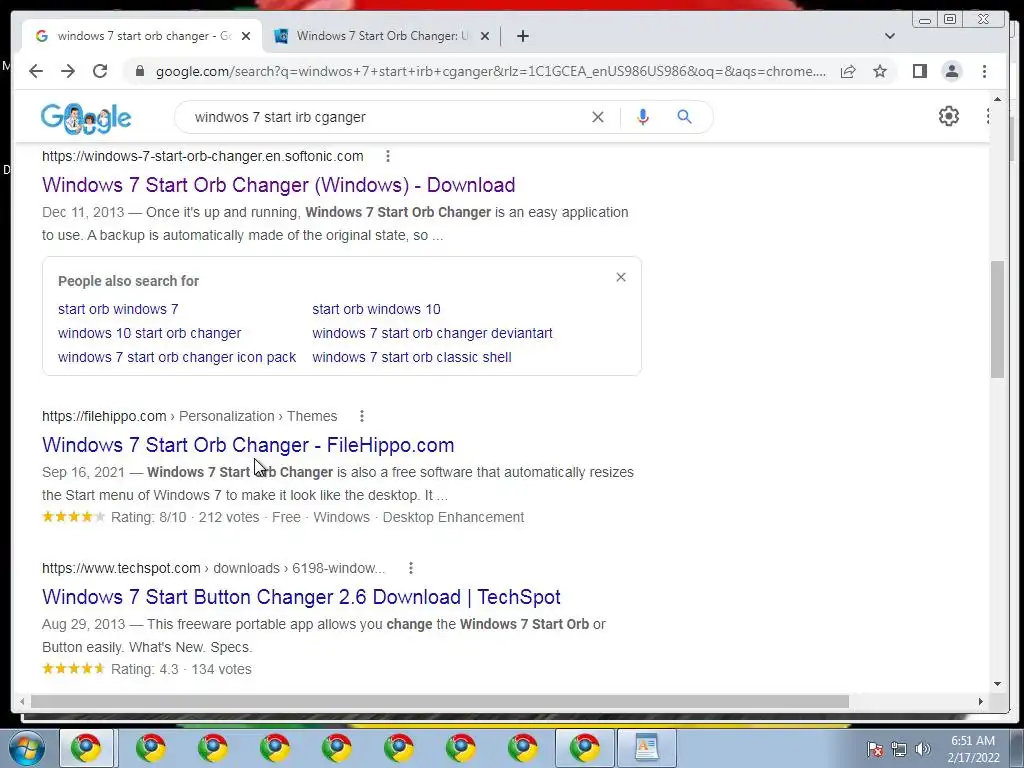Viewport: 1024px width, 768px height.
Task: Open more options for techspot result
Action: 411,568
